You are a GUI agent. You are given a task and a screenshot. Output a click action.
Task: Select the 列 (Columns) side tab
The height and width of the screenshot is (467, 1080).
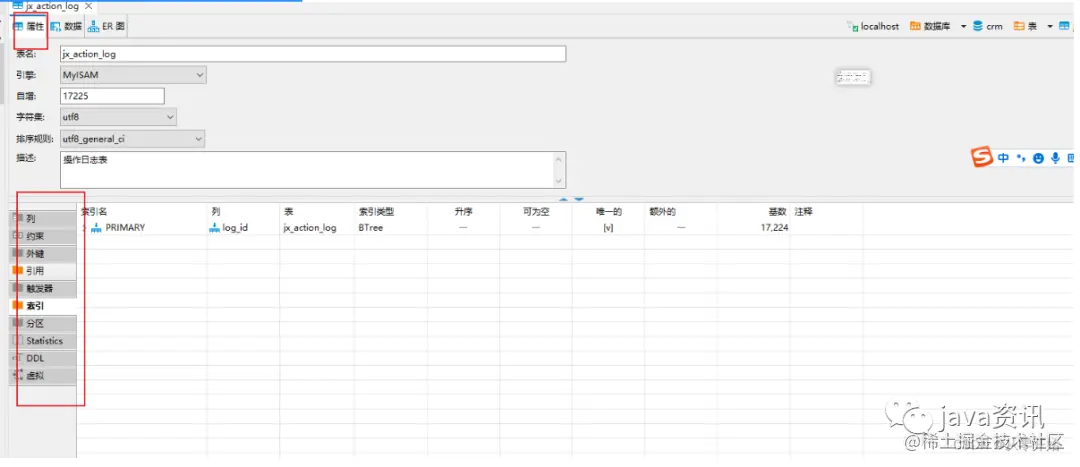tap(43, 219)
